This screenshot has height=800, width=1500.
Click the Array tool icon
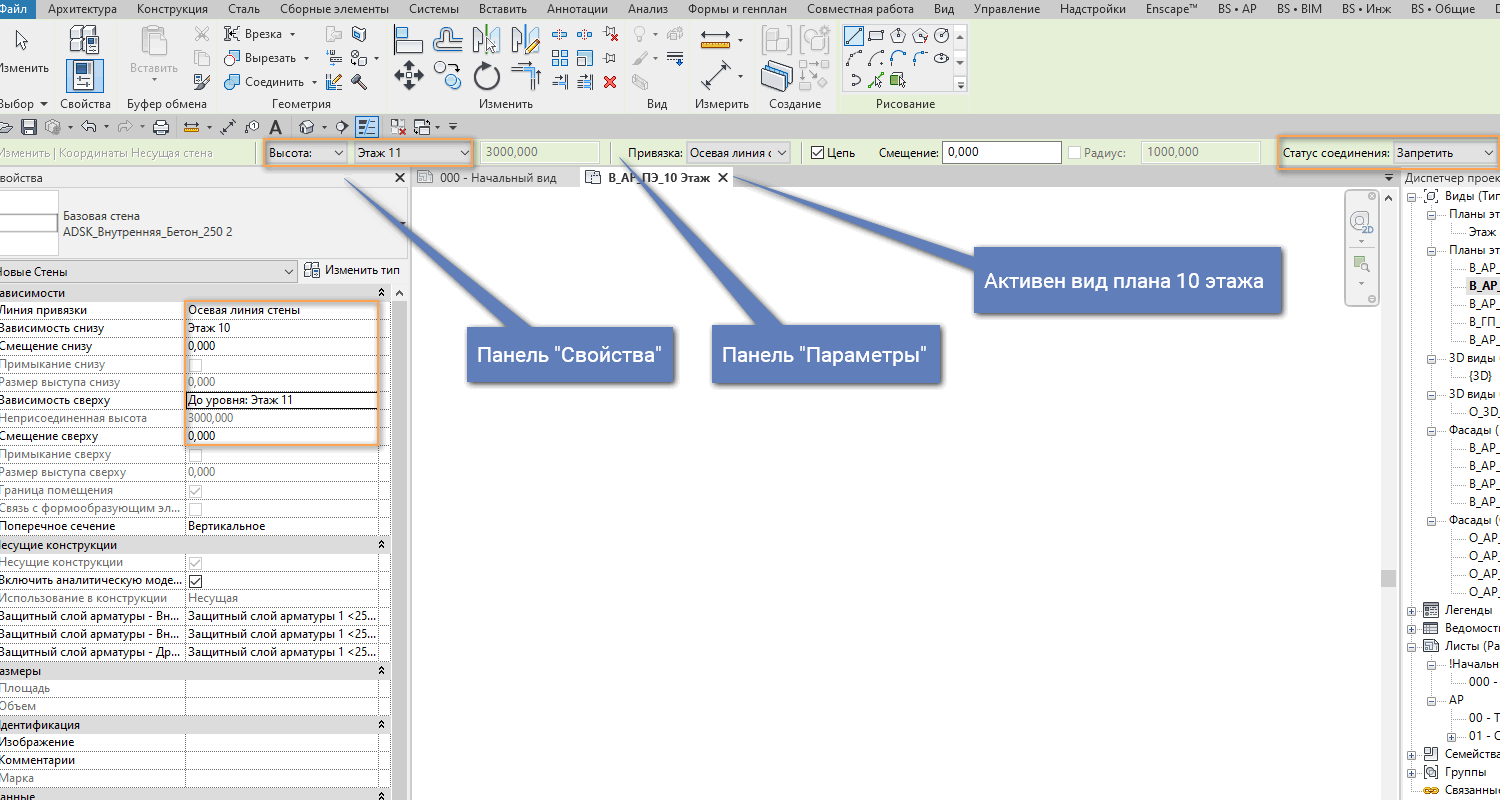click(x=560, y=58)
